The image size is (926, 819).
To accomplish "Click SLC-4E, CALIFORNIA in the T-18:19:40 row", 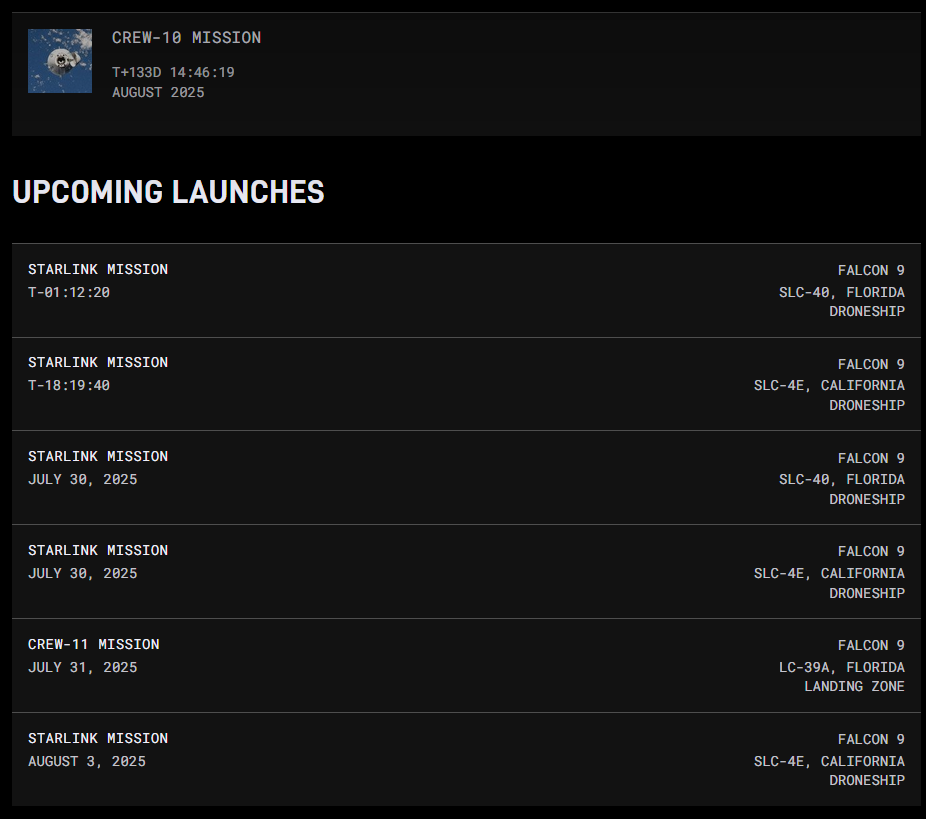I will tap(829, 386).
